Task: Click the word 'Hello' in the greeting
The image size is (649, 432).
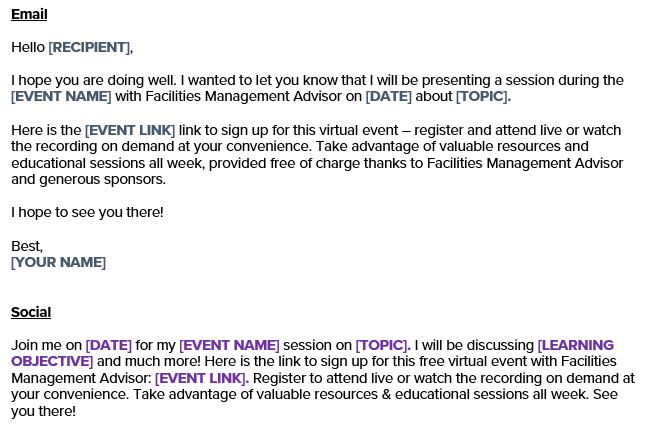Action: click(28, 47)
